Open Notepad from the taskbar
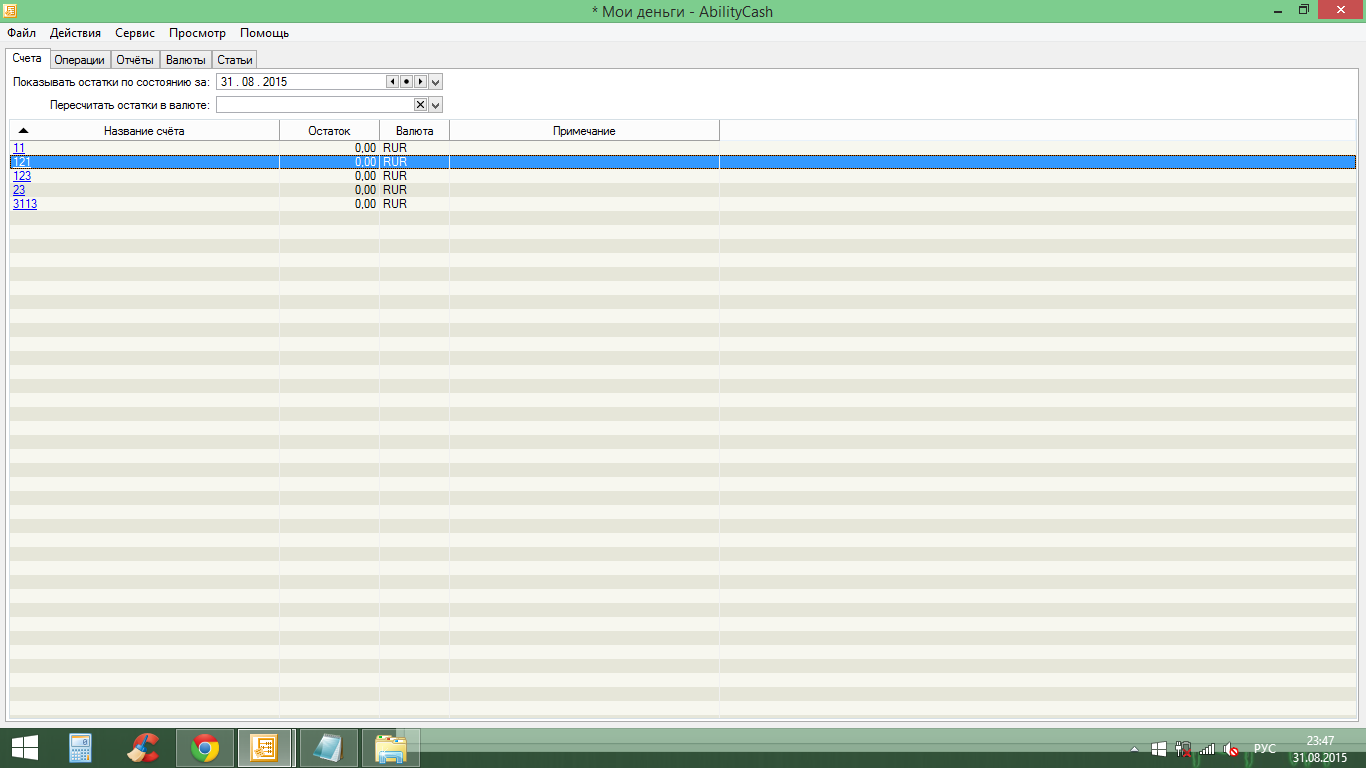 [328, 748]
